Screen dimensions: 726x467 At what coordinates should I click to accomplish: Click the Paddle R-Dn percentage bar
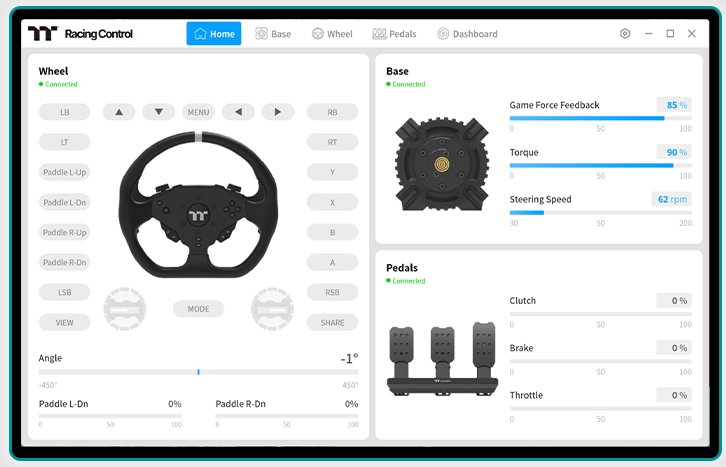[287, 416]
